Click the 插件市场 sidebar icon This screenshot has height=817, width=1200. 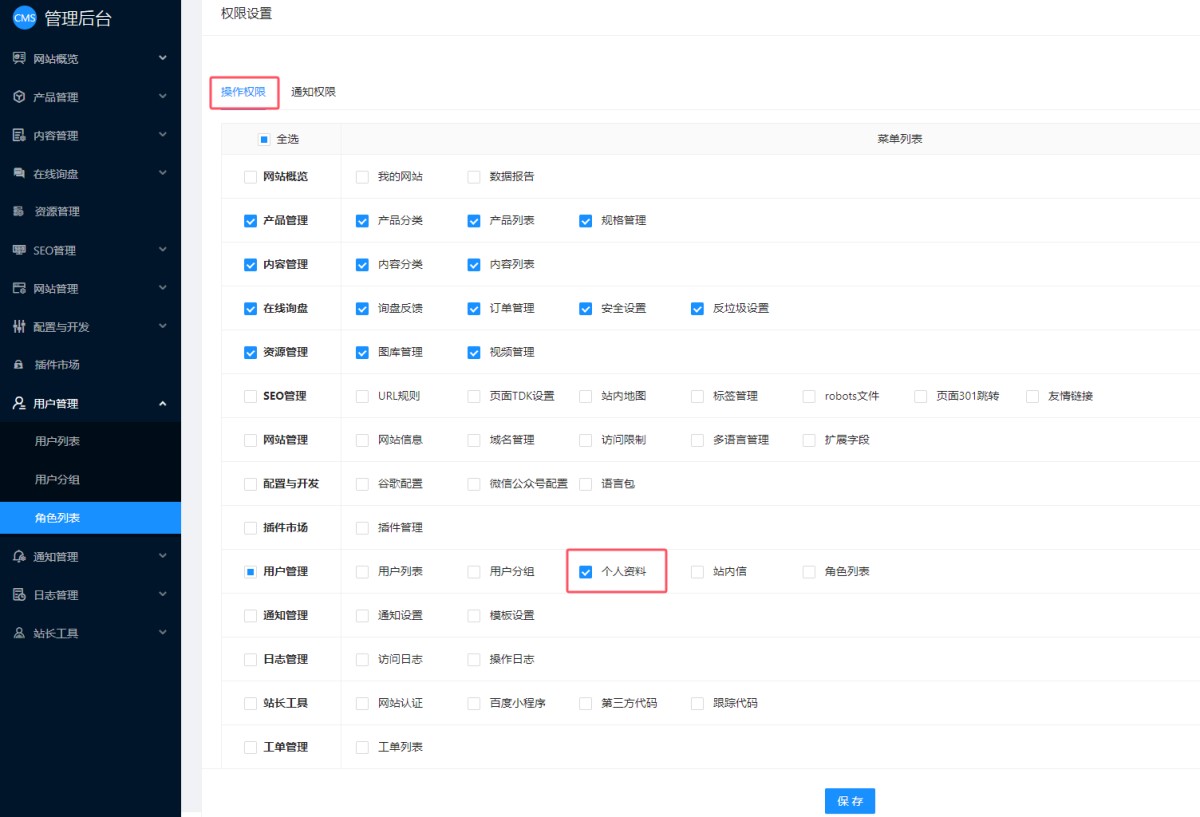19,365
